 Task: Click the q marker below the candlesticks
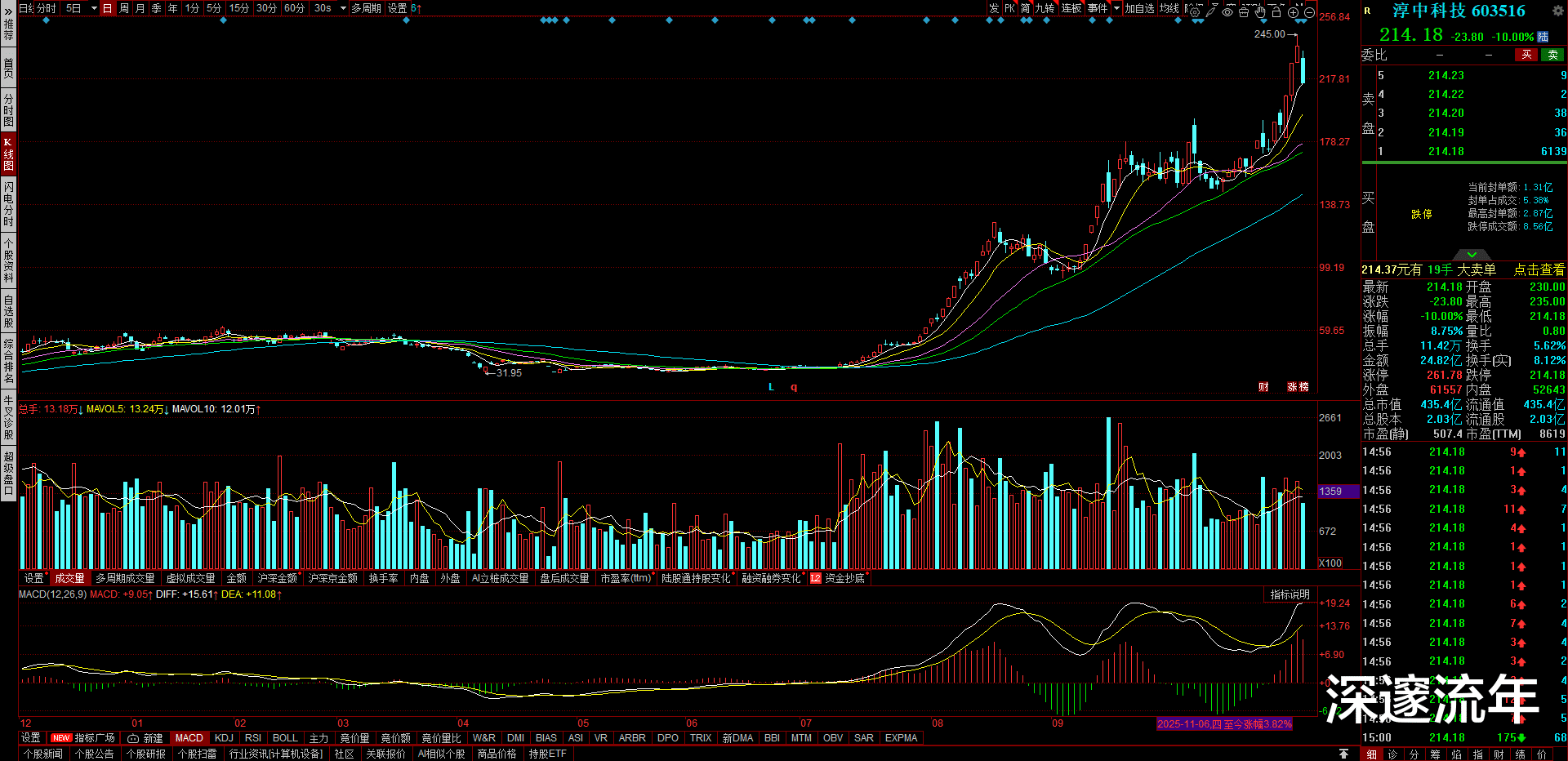pos(794,387)
